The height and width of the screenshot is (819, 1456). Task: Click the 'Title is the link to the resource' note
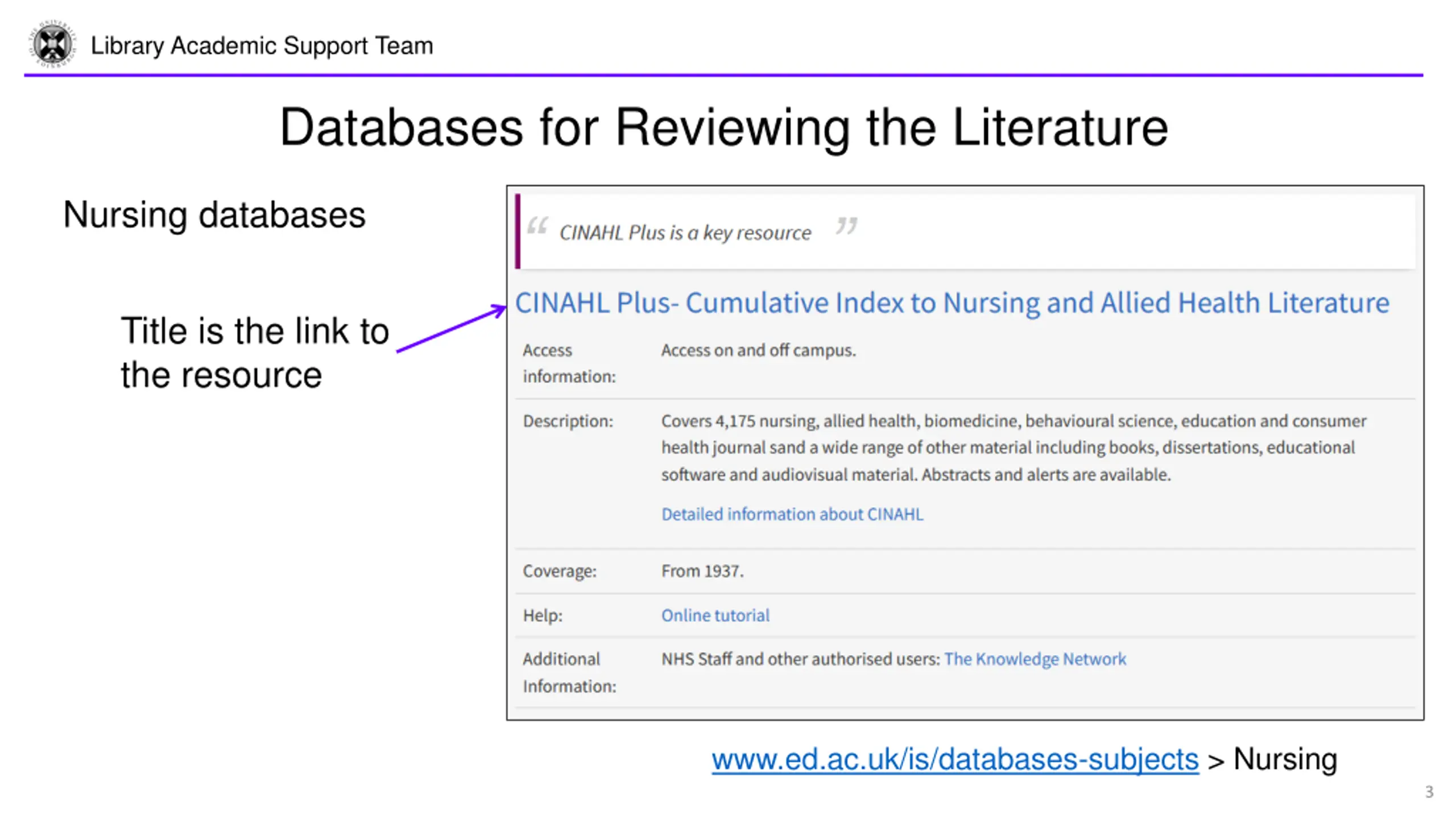255,353
